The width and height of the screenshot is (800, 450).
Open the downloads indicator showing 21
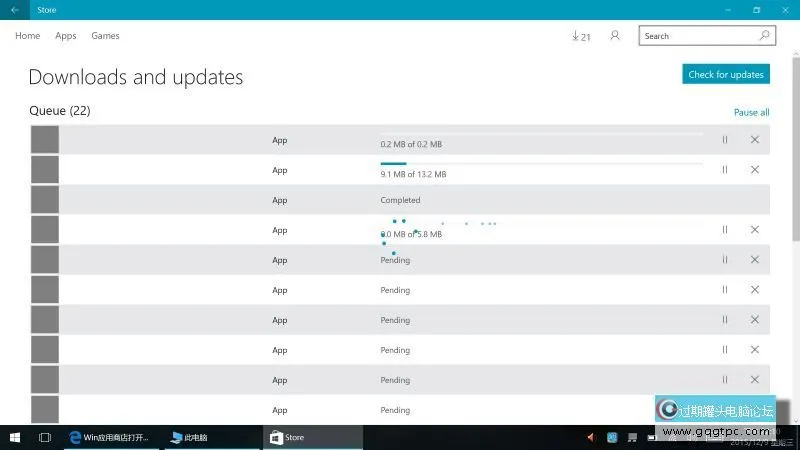tap(580, 36)
